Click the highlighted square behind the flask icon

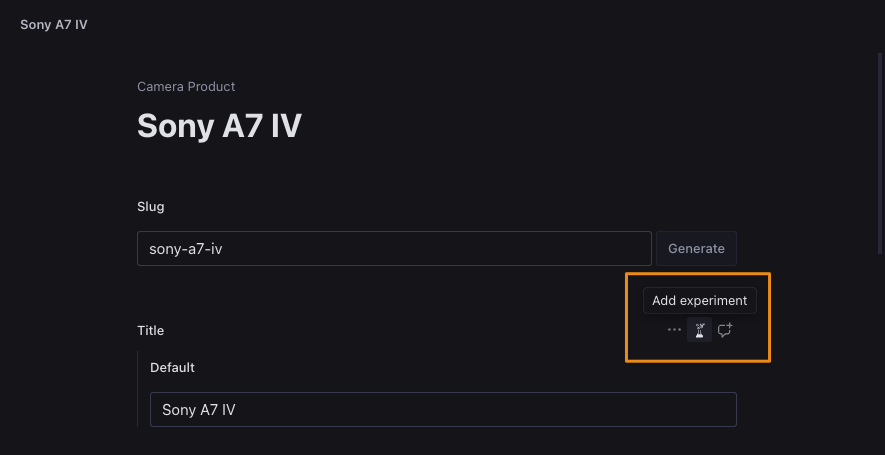pos(700,330)
